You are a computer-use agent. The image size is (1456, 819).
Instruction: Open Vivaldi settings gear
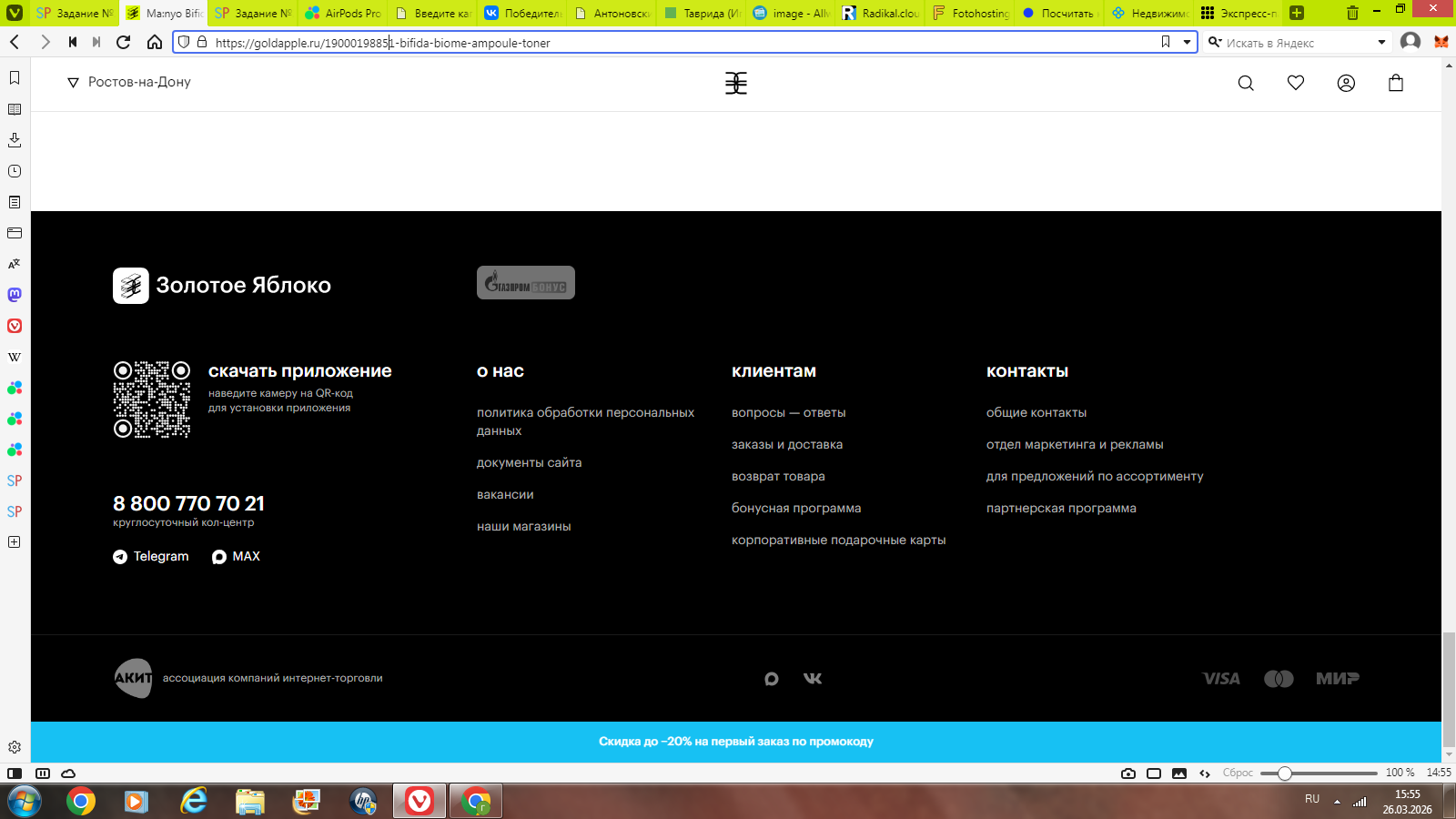(x=15, y=747)
